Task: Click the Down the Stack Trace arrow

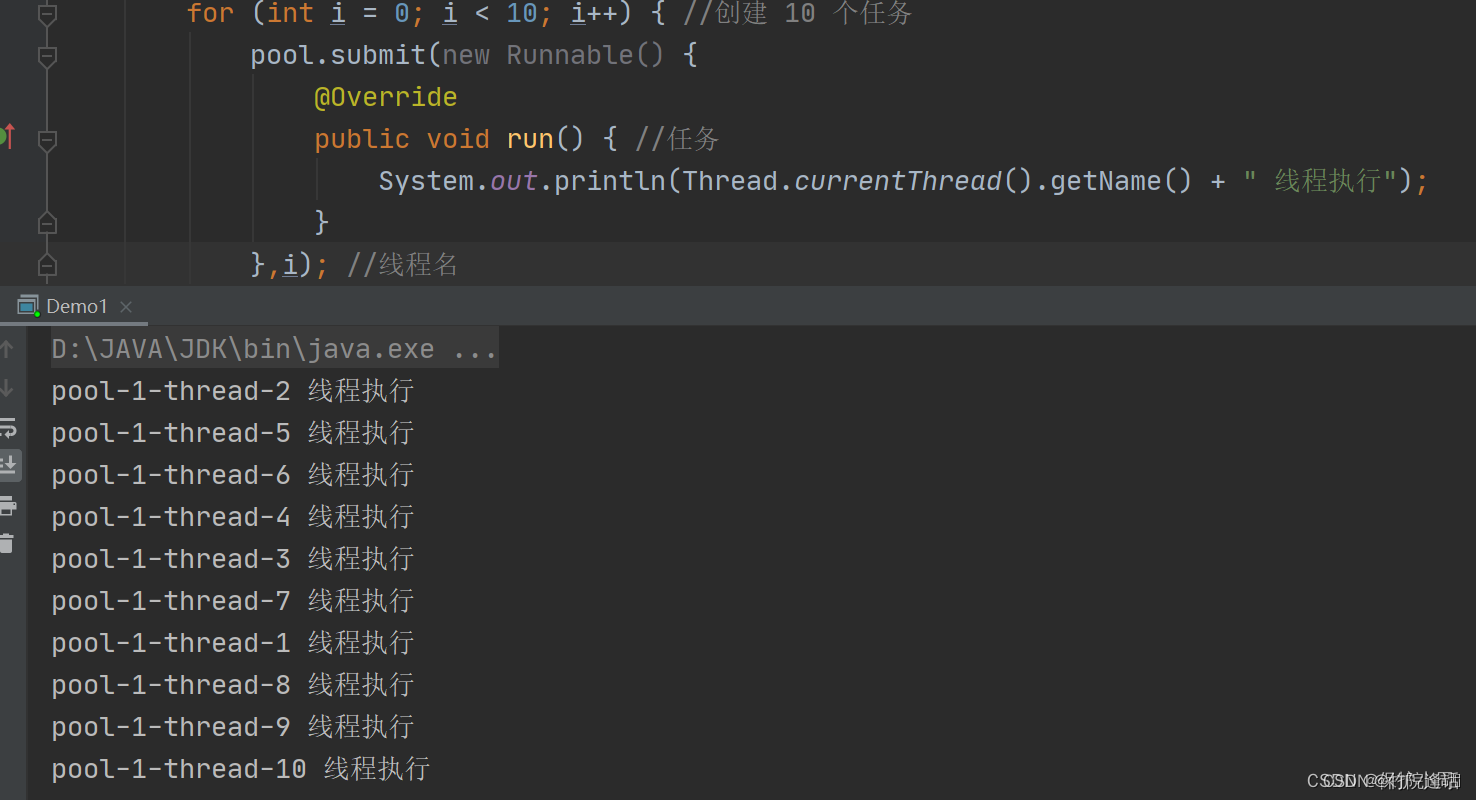Action: coord(8,387)
